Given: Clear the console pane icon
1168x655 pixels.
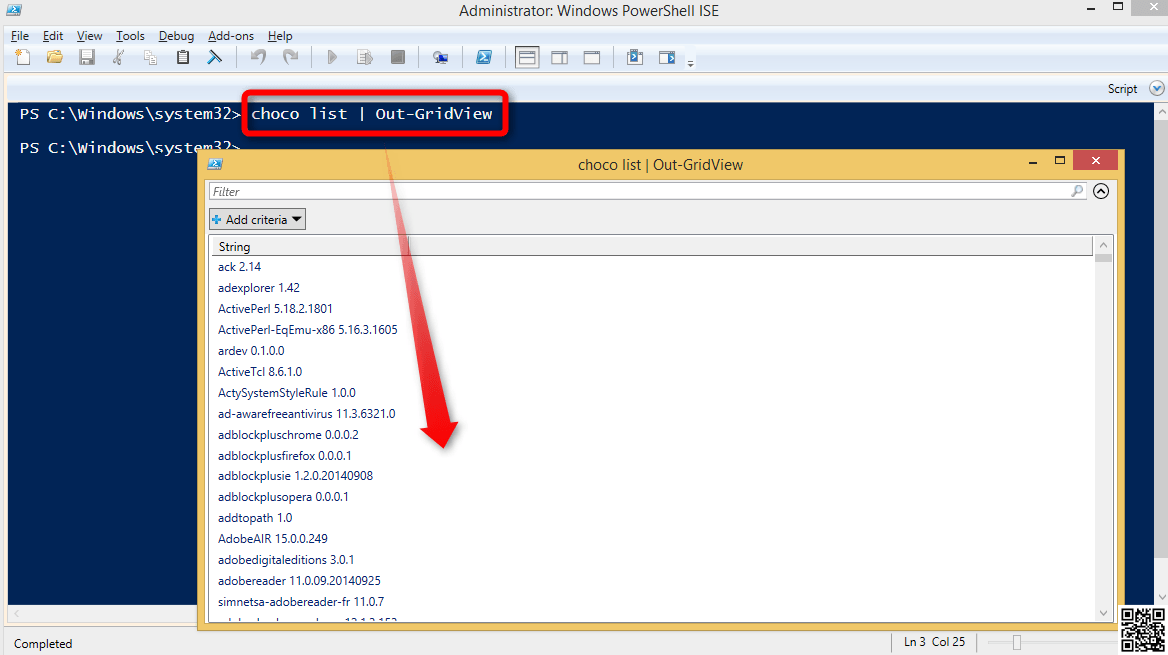Looking at the screenshot, I should tap(215, 57).
